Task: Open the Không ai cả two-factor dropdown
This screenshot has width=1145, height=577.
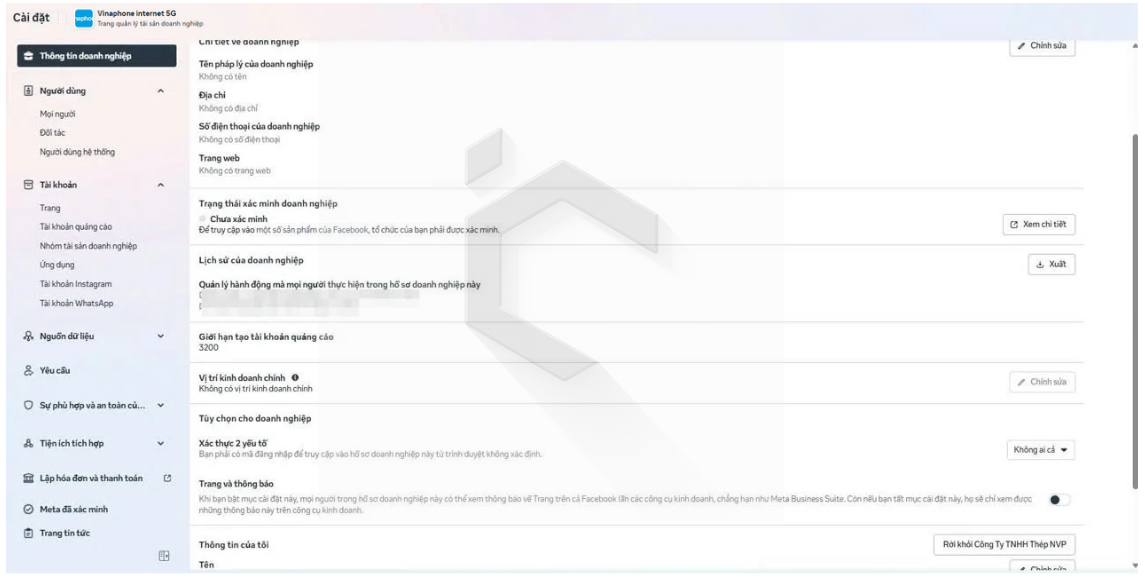Action: [1041, 450]
